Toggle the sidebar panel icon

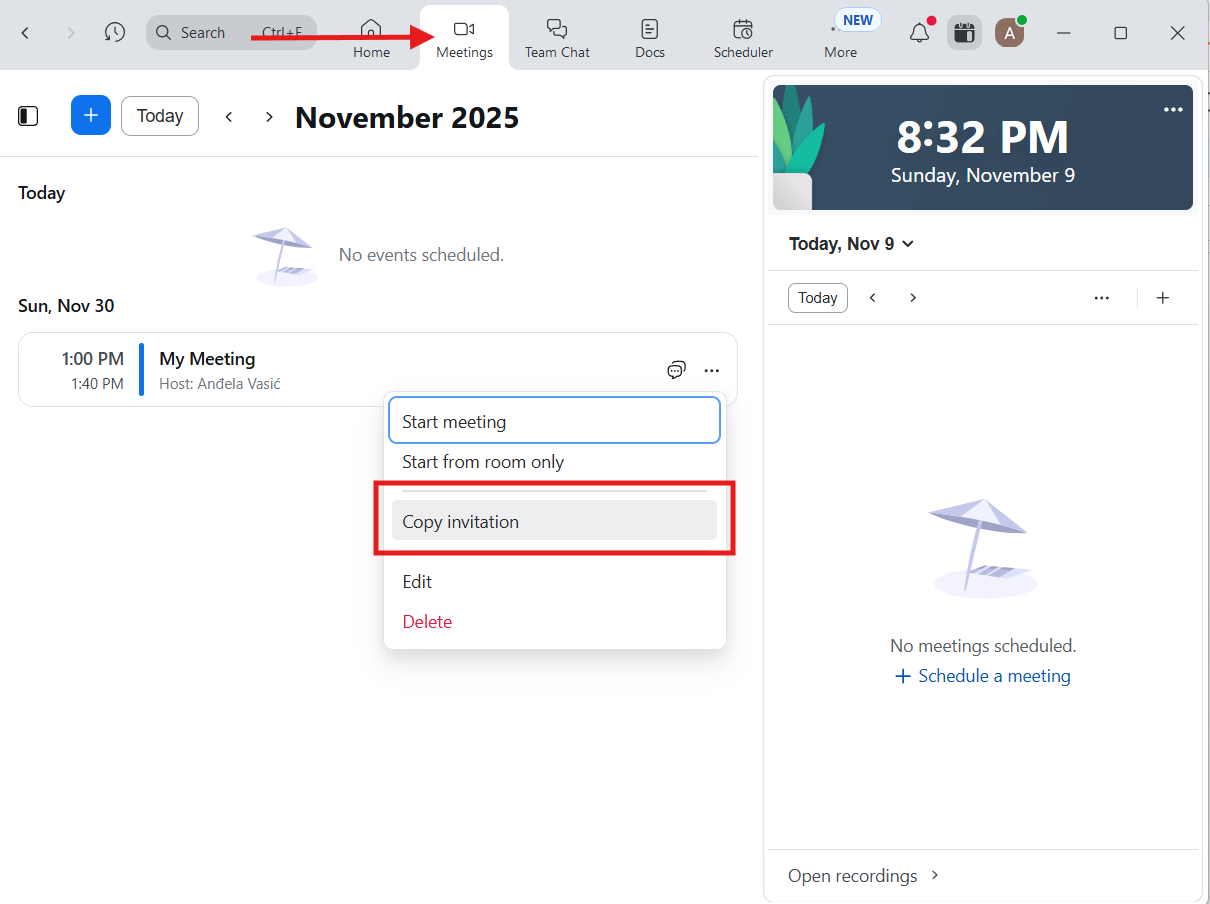coord(28,116)
